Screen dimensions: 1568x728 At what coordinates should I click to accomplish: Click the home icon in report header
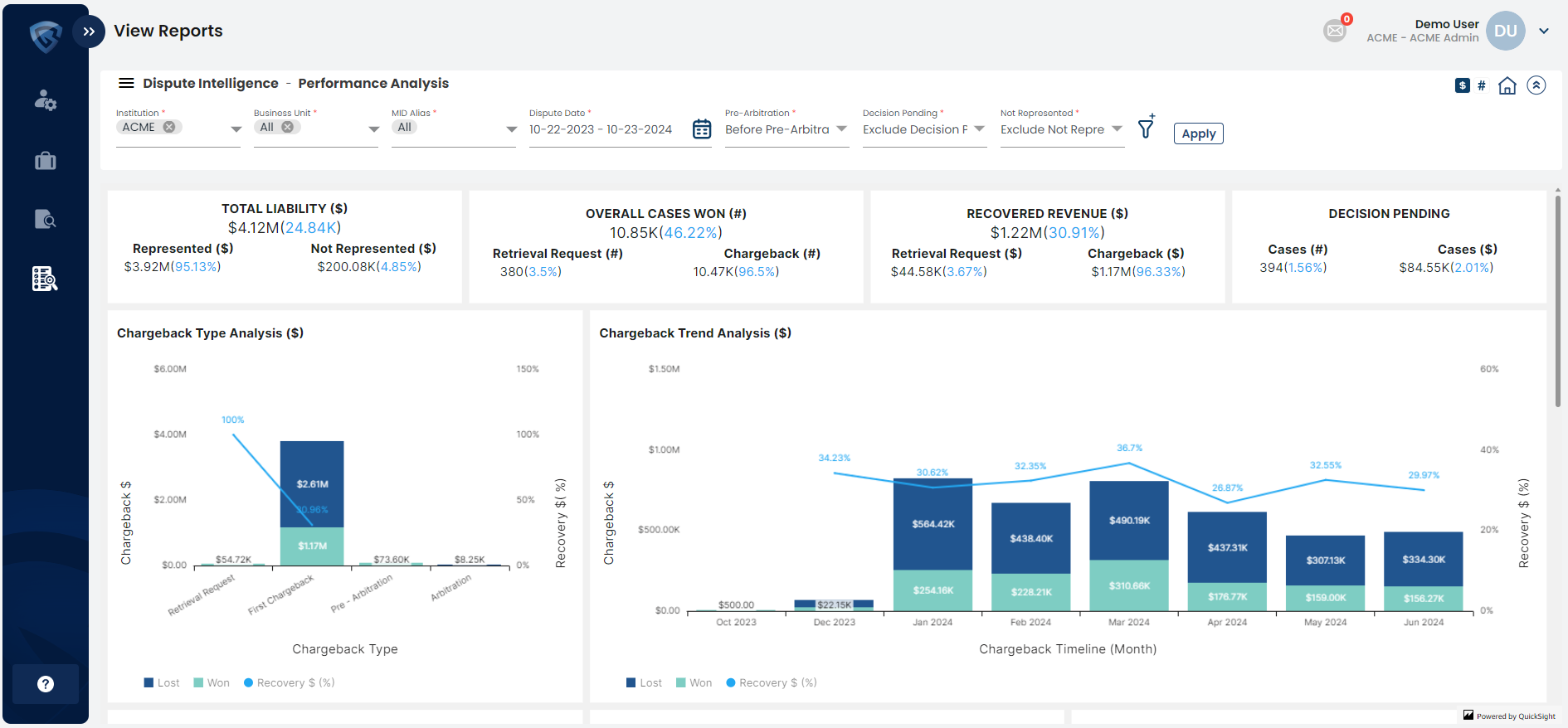1507,85
